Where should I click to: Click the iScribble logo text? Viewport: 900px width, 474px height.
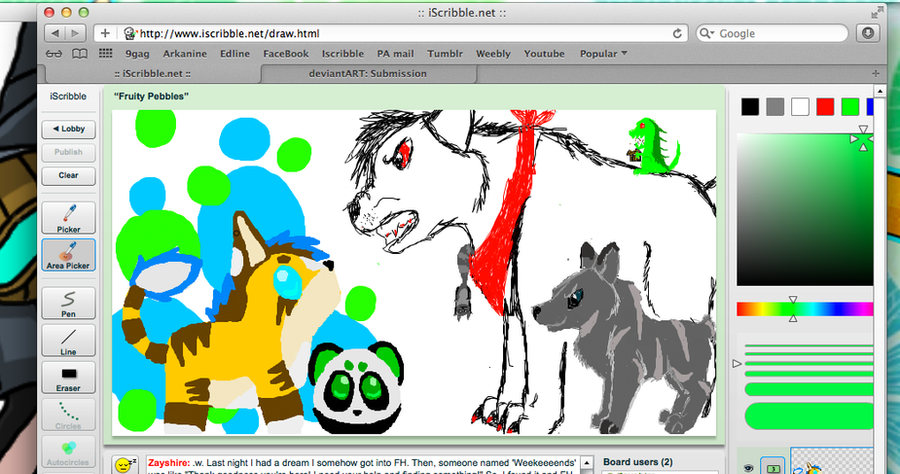68,96
